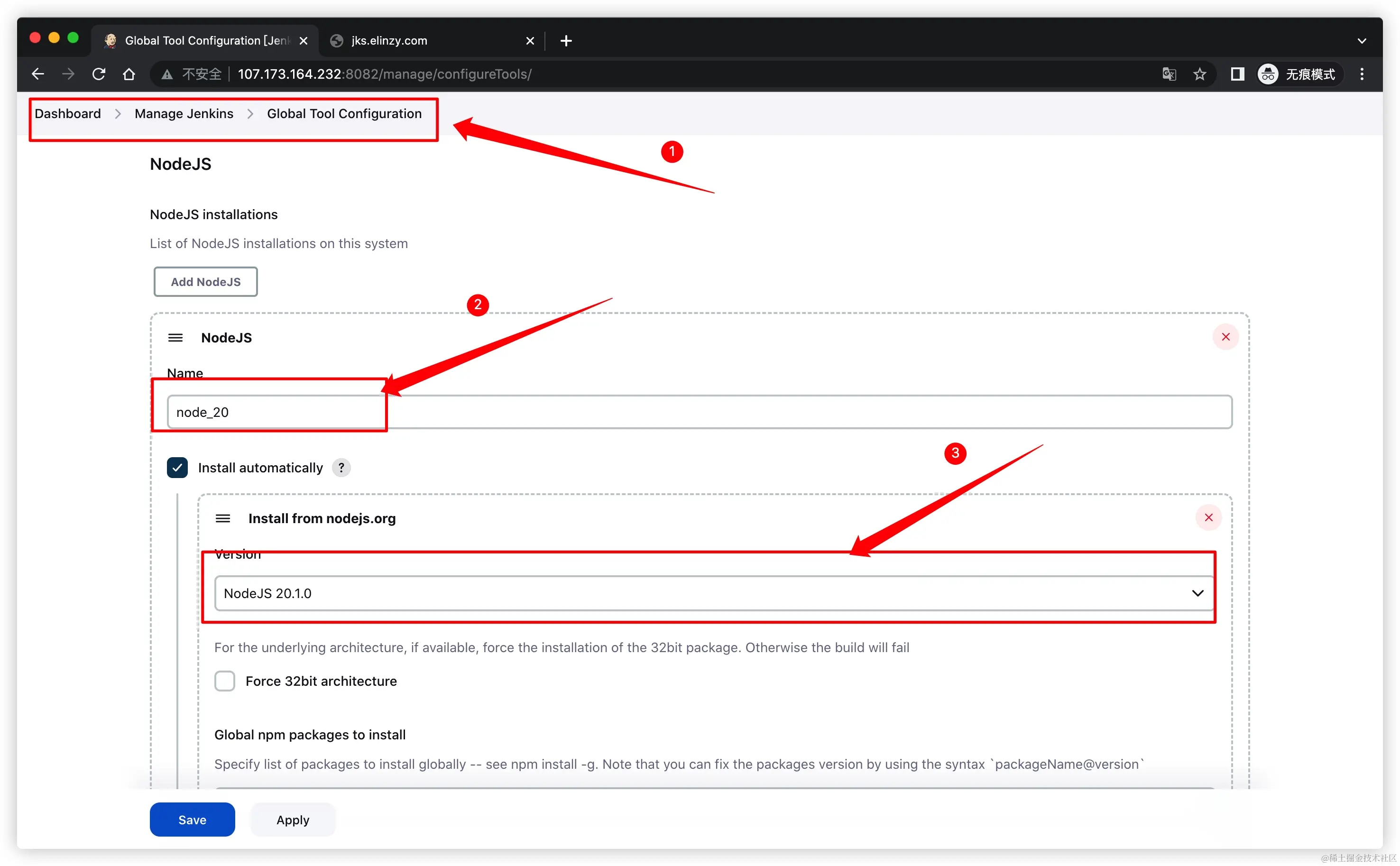Click the macOS green fullscreen button

73,38
